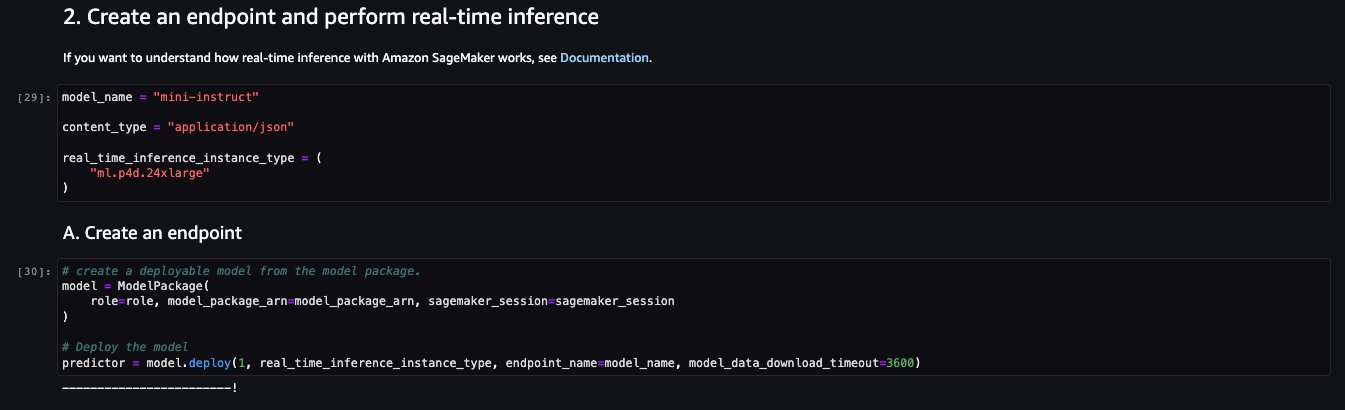1345x410 pixels.
Task: Select the cell prompt [29]:
Action: pyautogui.click(x=35, y=98)
